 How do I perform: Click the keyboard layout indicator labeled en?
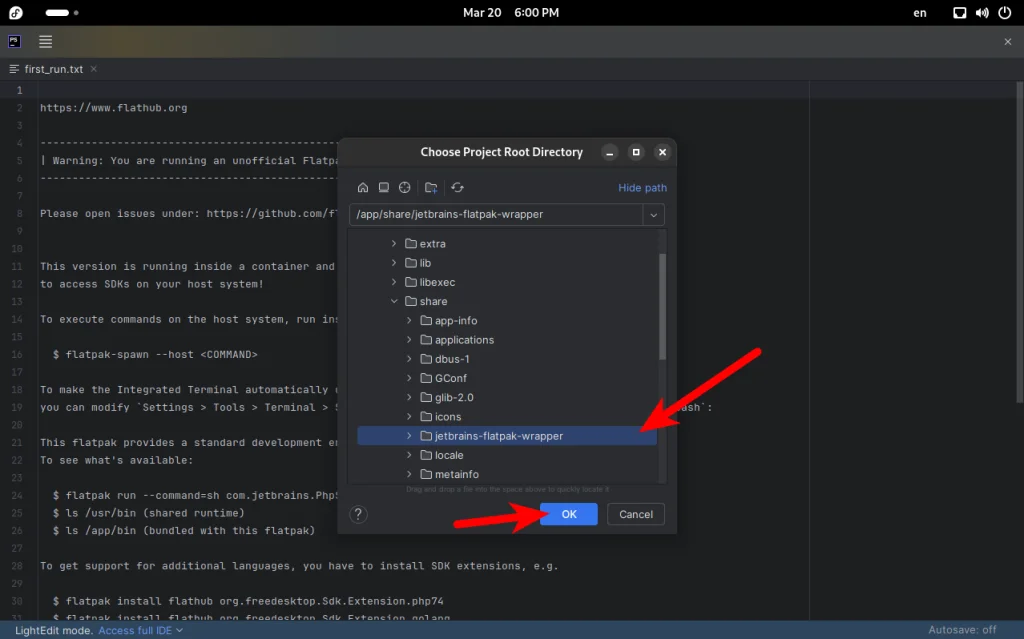tap(919, 12)
